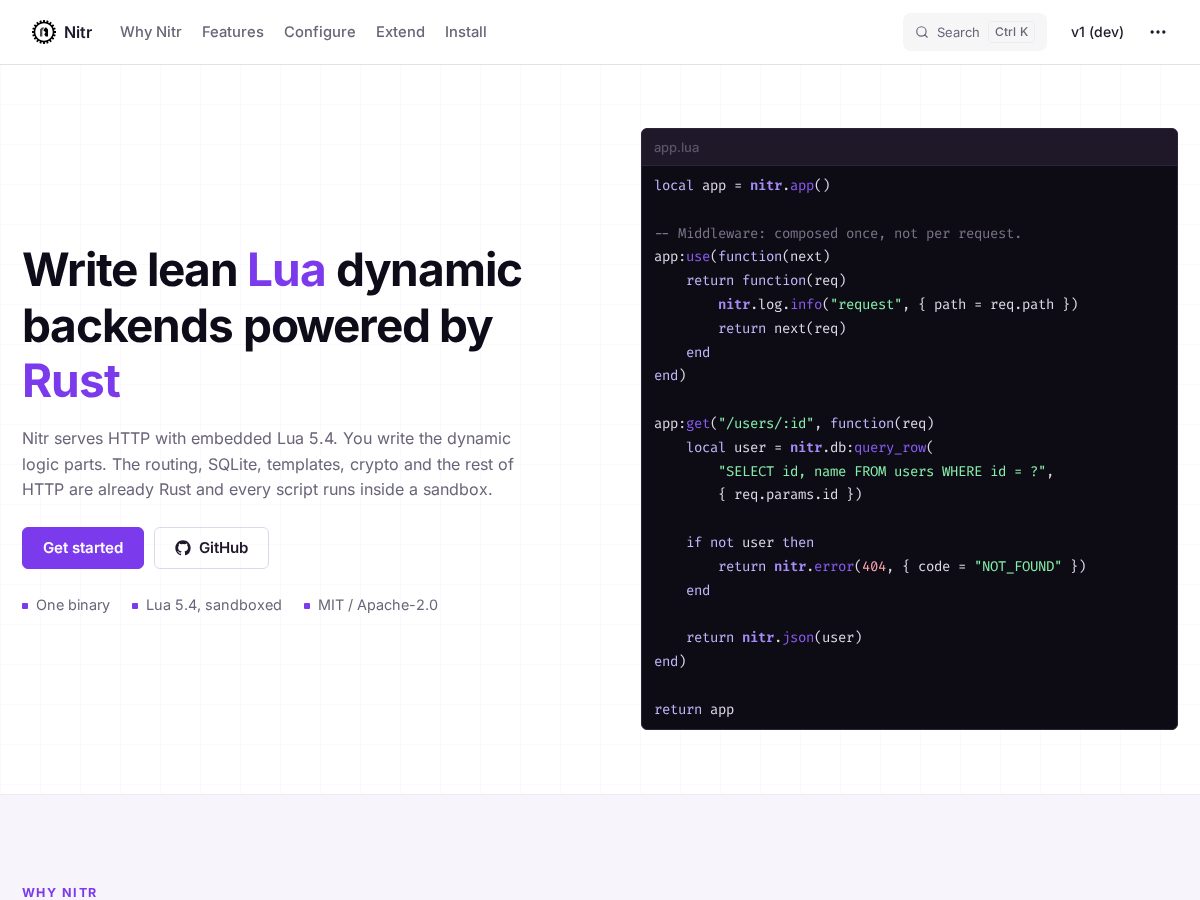
Task: Click the Ctrl K shortcut badge
Action: (x=1011, y=32)
